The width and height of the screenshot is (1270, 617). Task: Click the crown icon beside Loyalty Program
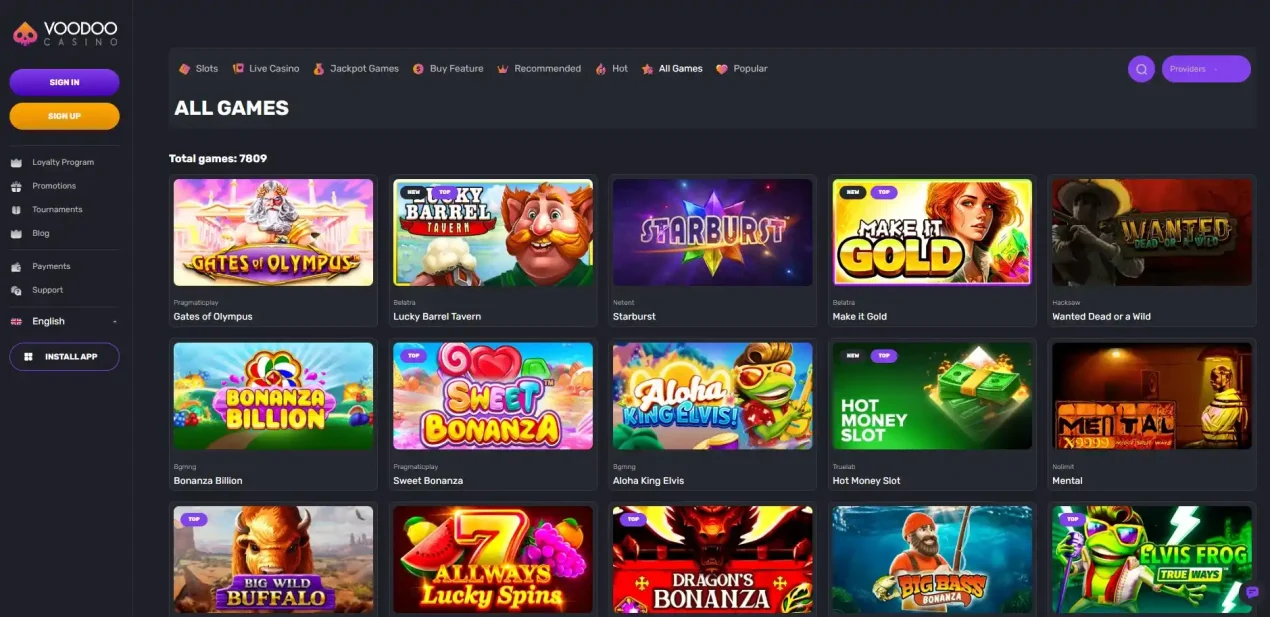(16, 162)
